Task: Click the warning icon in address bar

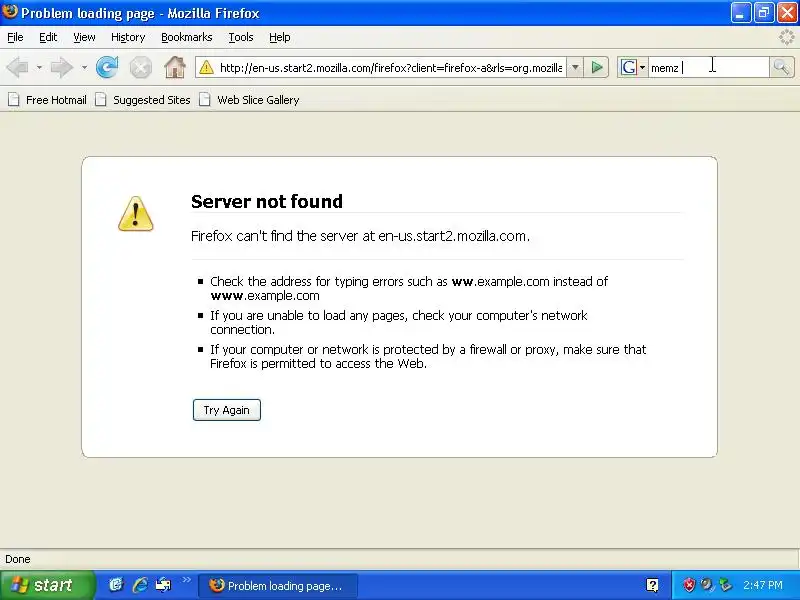Action: 206,67
